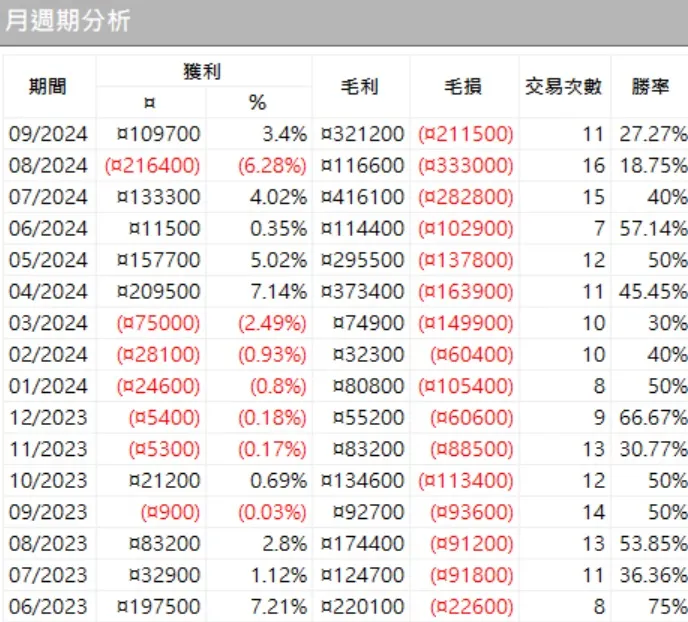Viewport: 688px width, 622px height.
Task: Click gross loss (¤333000)
Action: (466, 165)
